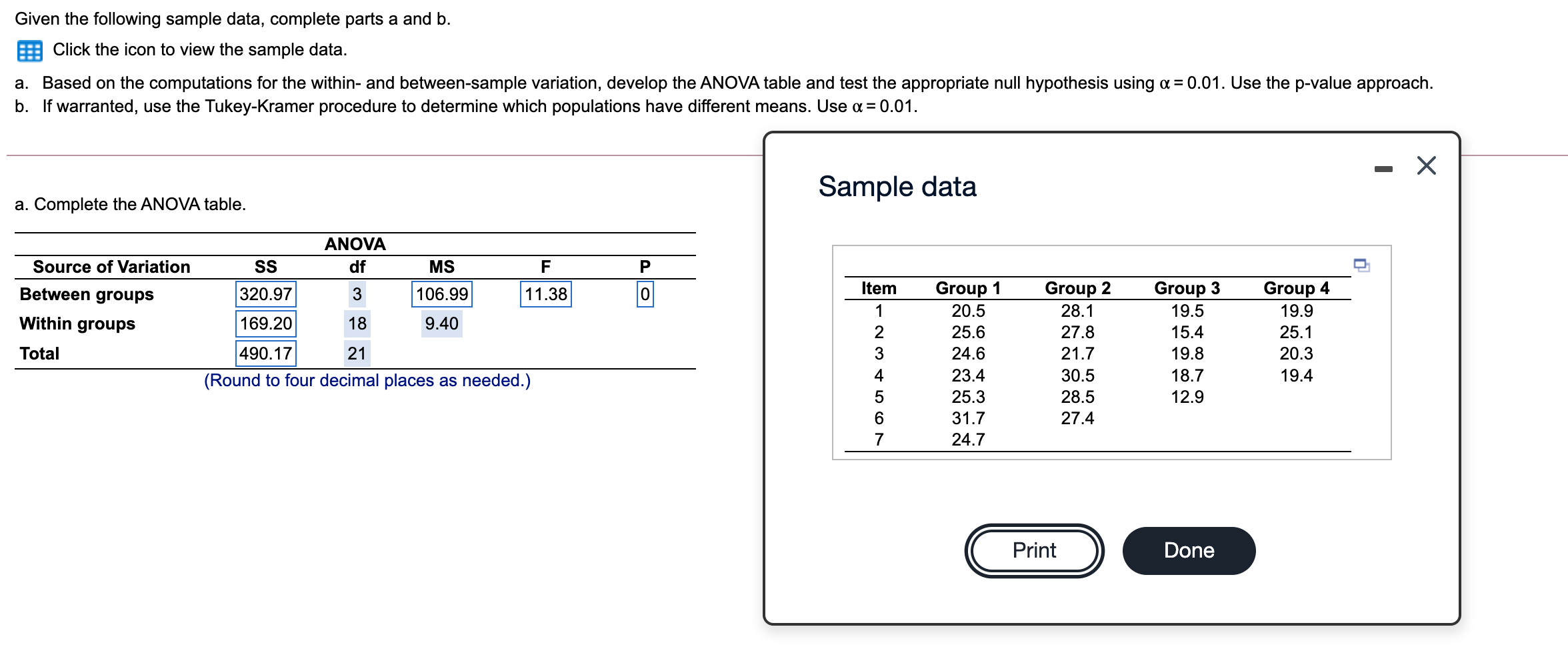Click the Done button

point(1188,551)
